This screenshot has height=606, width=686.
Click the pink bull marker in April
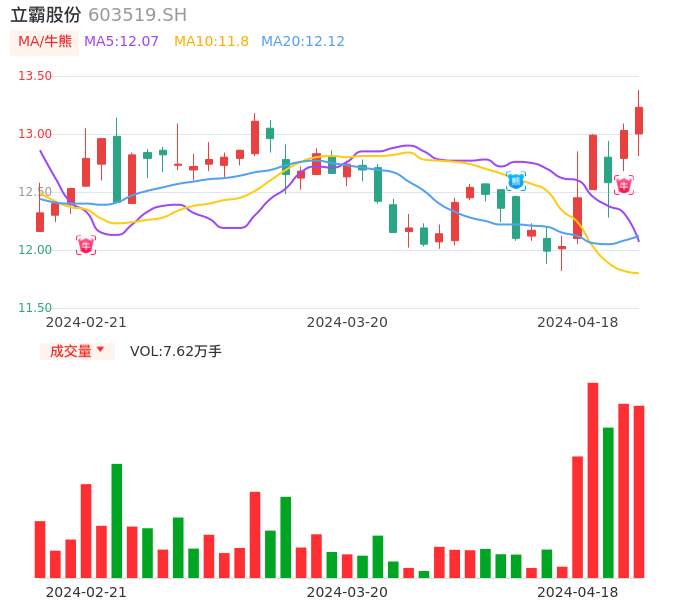[623, 185]
